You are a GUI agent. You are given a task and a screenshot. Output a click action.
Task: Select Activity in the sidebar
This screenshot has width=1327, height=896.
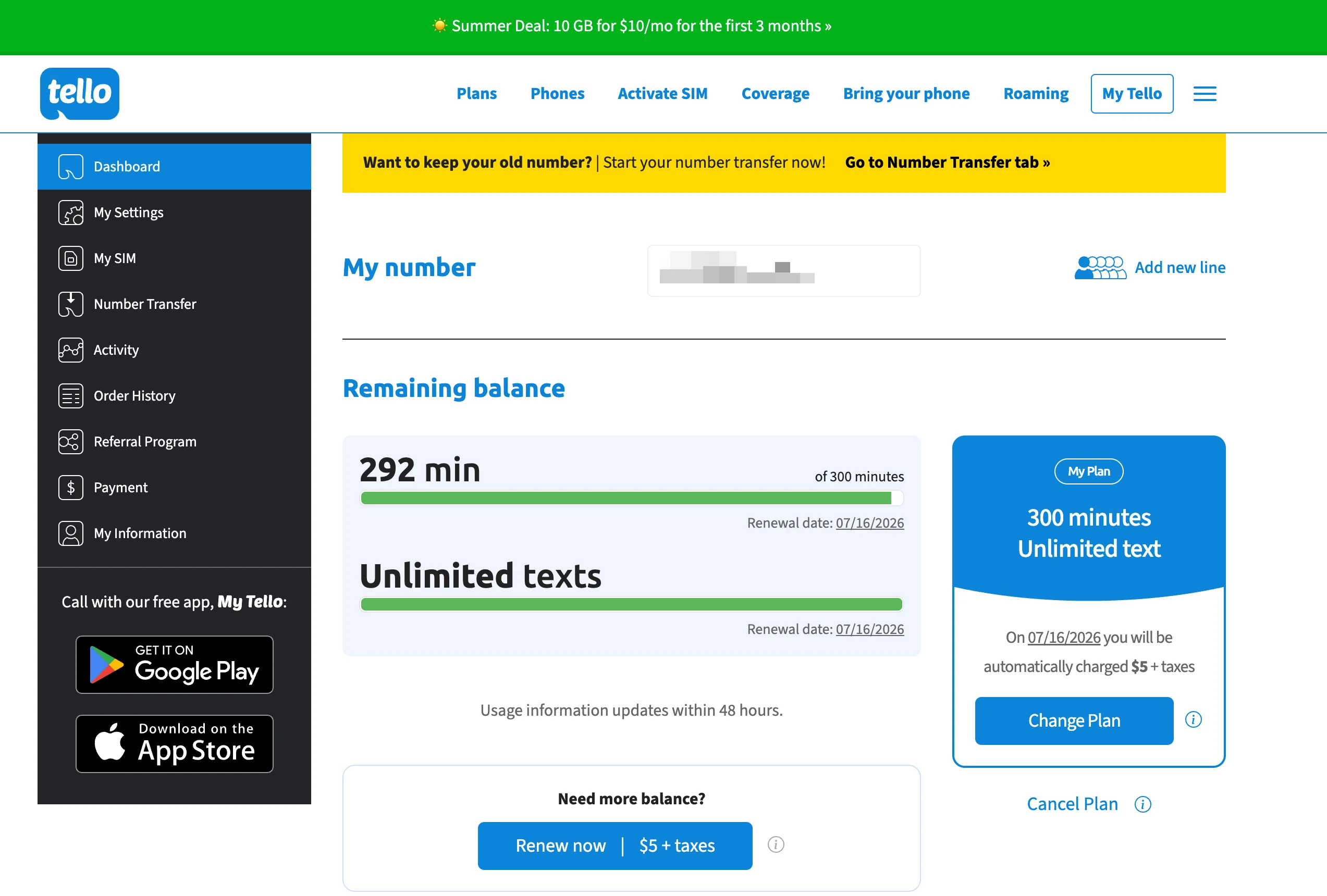tap(174, 350)
